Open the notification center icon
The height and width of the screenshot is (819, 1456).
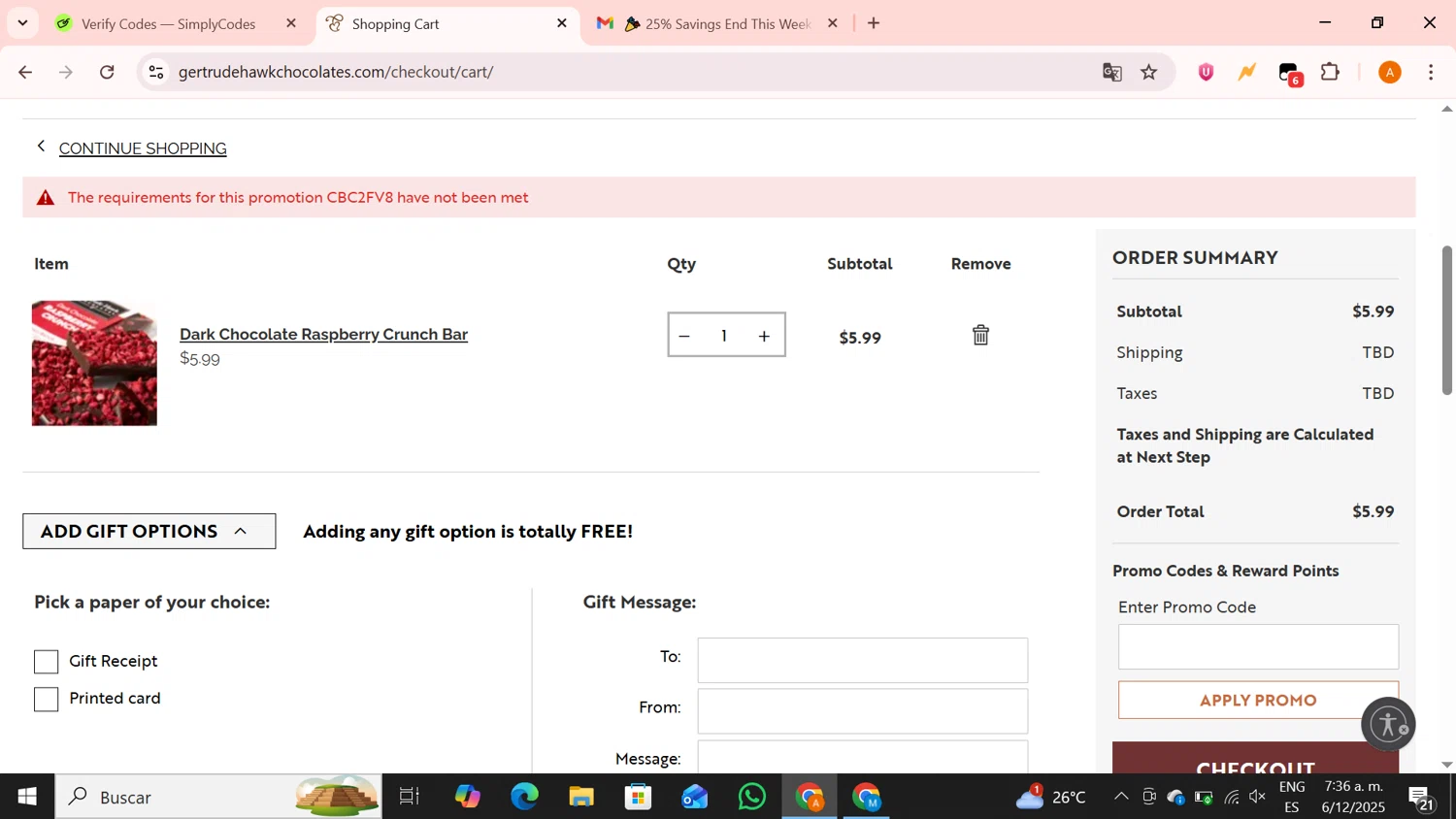[1423, 798]
